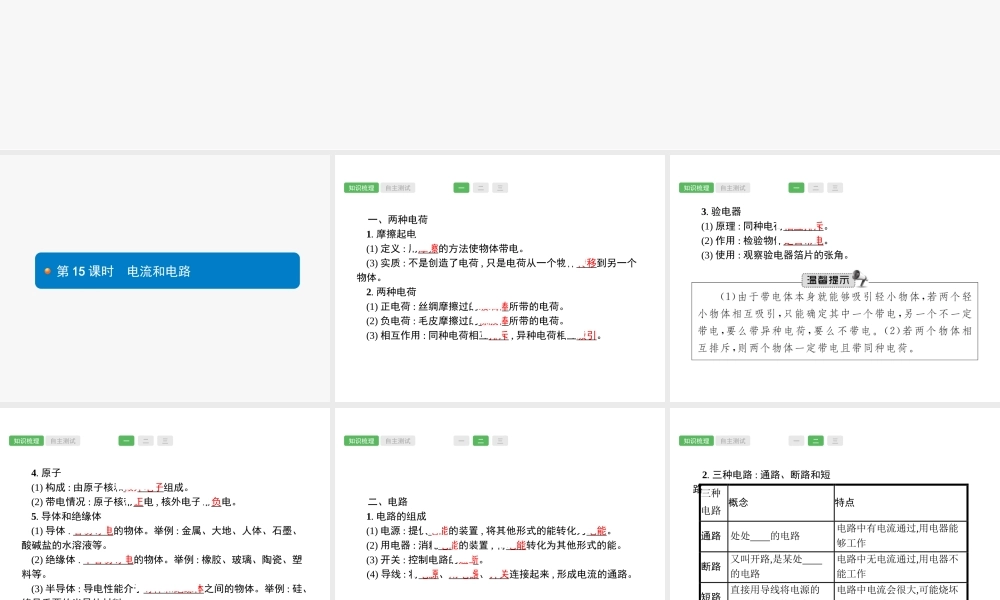Select 二 section button on the 两种电荷 slide
Screen dimensions: 1000x600
tap(480, 188)
